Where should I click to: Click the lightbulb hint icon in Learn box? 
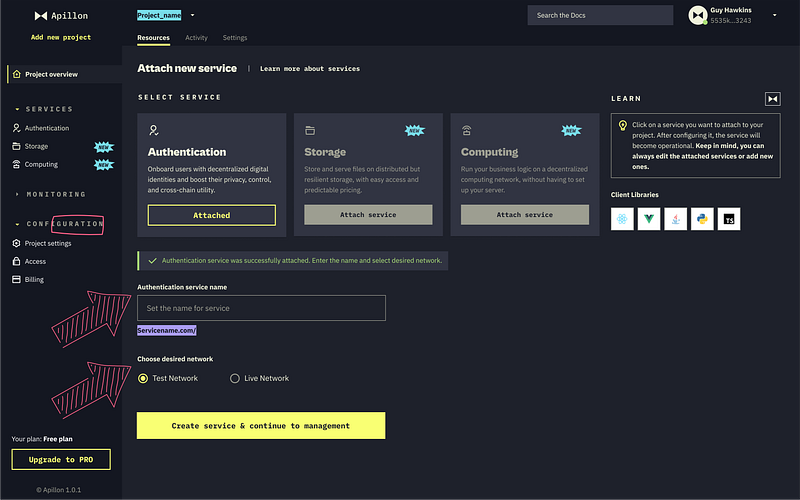click(622, 126)
